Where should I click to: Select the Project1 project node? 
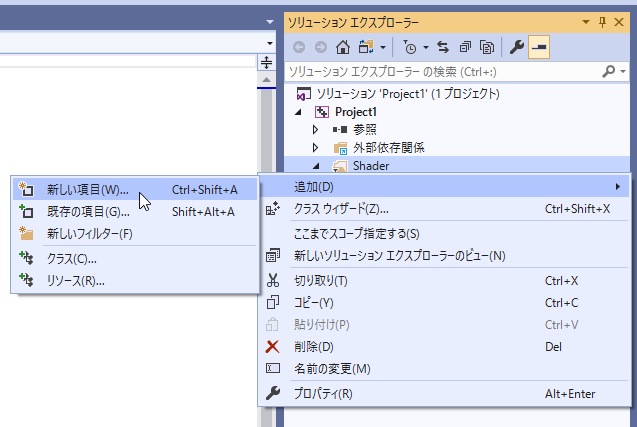pyautogui.click(x=355, y=112)
